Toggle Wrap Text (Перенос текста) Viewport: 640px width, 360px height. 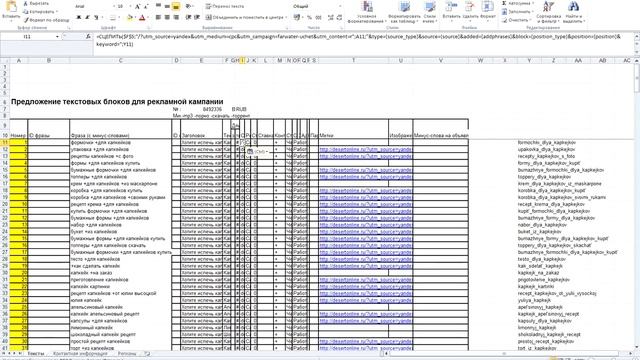click(x=225, y=6)
